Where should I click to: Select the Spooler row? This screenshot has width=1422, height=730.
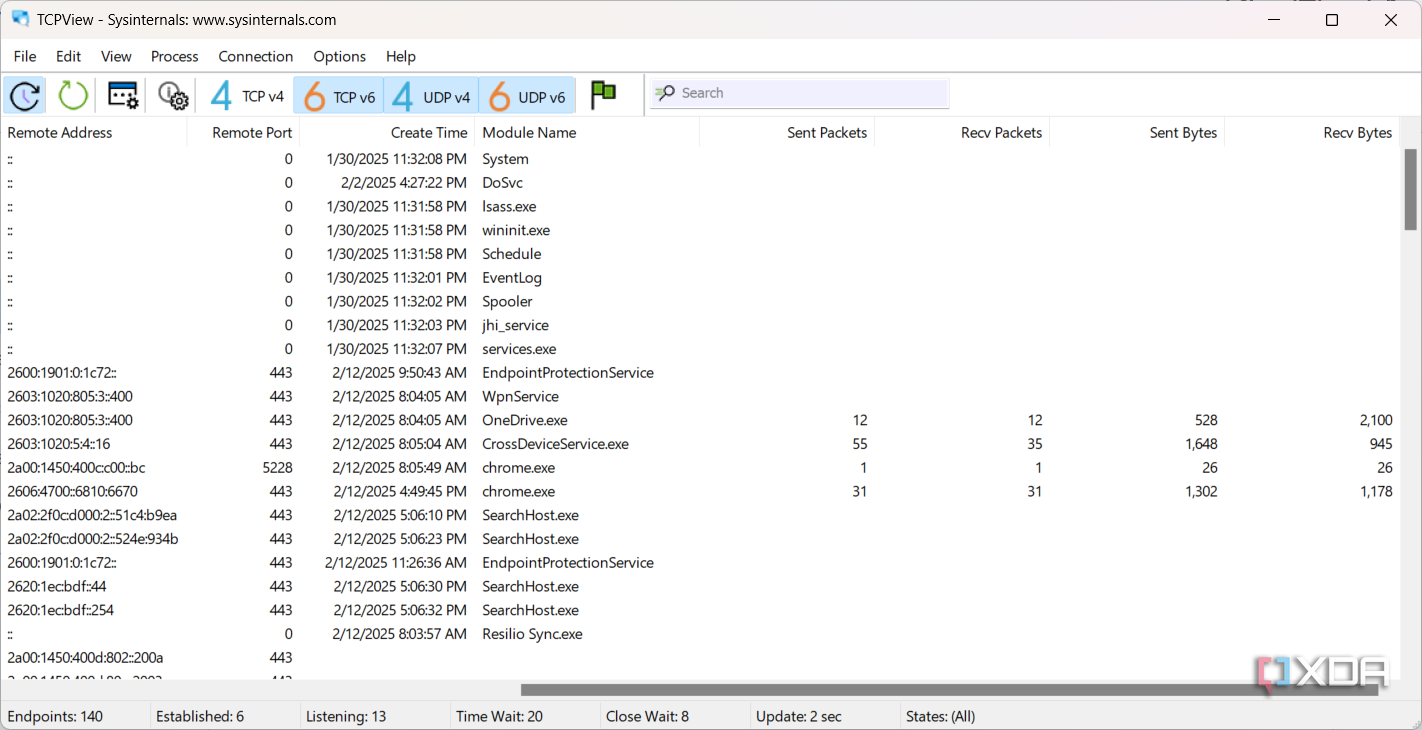pos(700,302)
